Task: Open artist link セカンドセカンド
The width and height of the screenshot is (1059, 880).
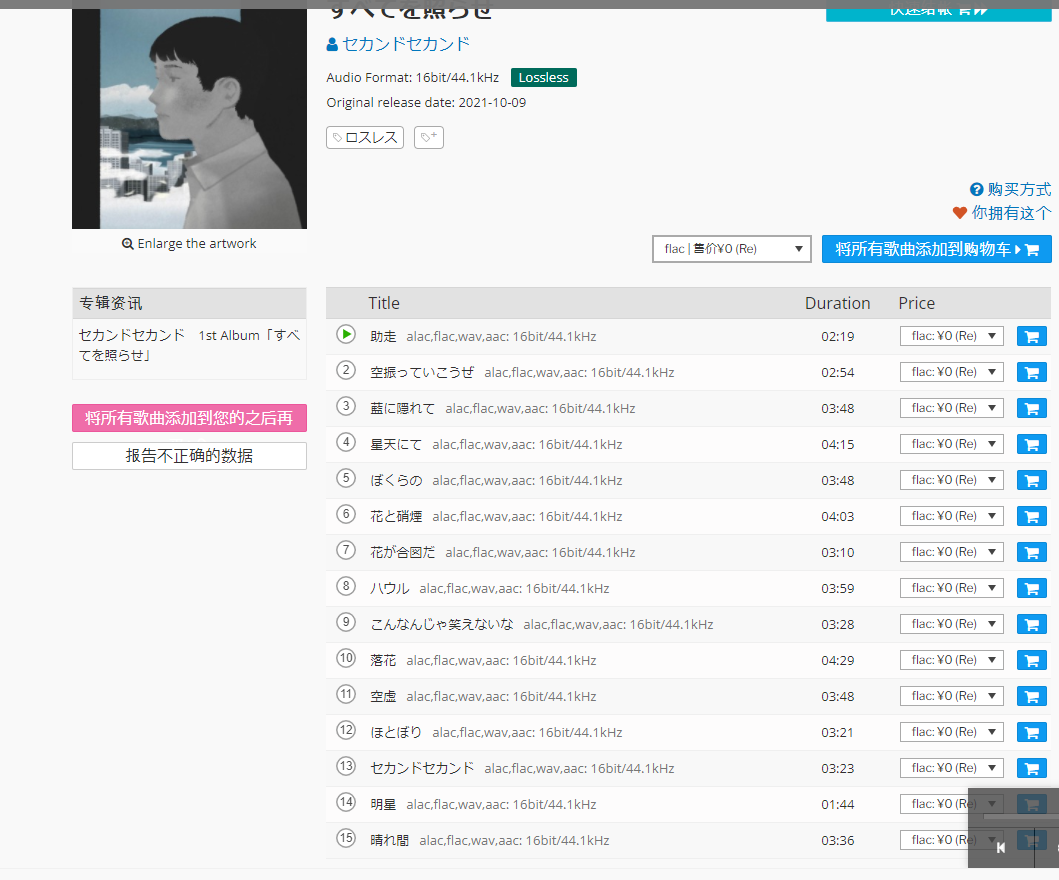Action: [x=405, y=44]
